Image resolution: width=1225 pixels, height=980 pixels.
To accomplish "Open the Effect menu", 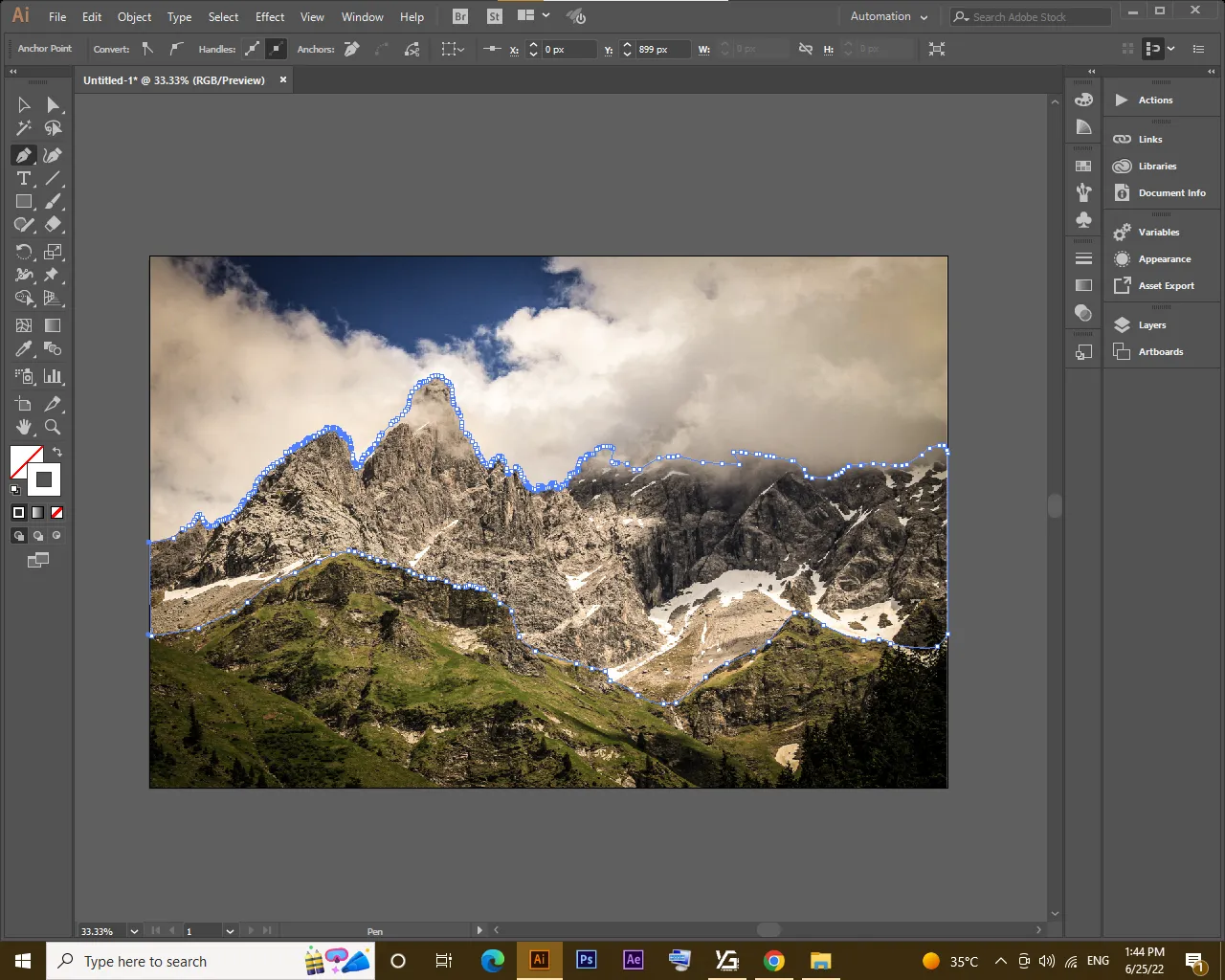I will click(270, 17).
